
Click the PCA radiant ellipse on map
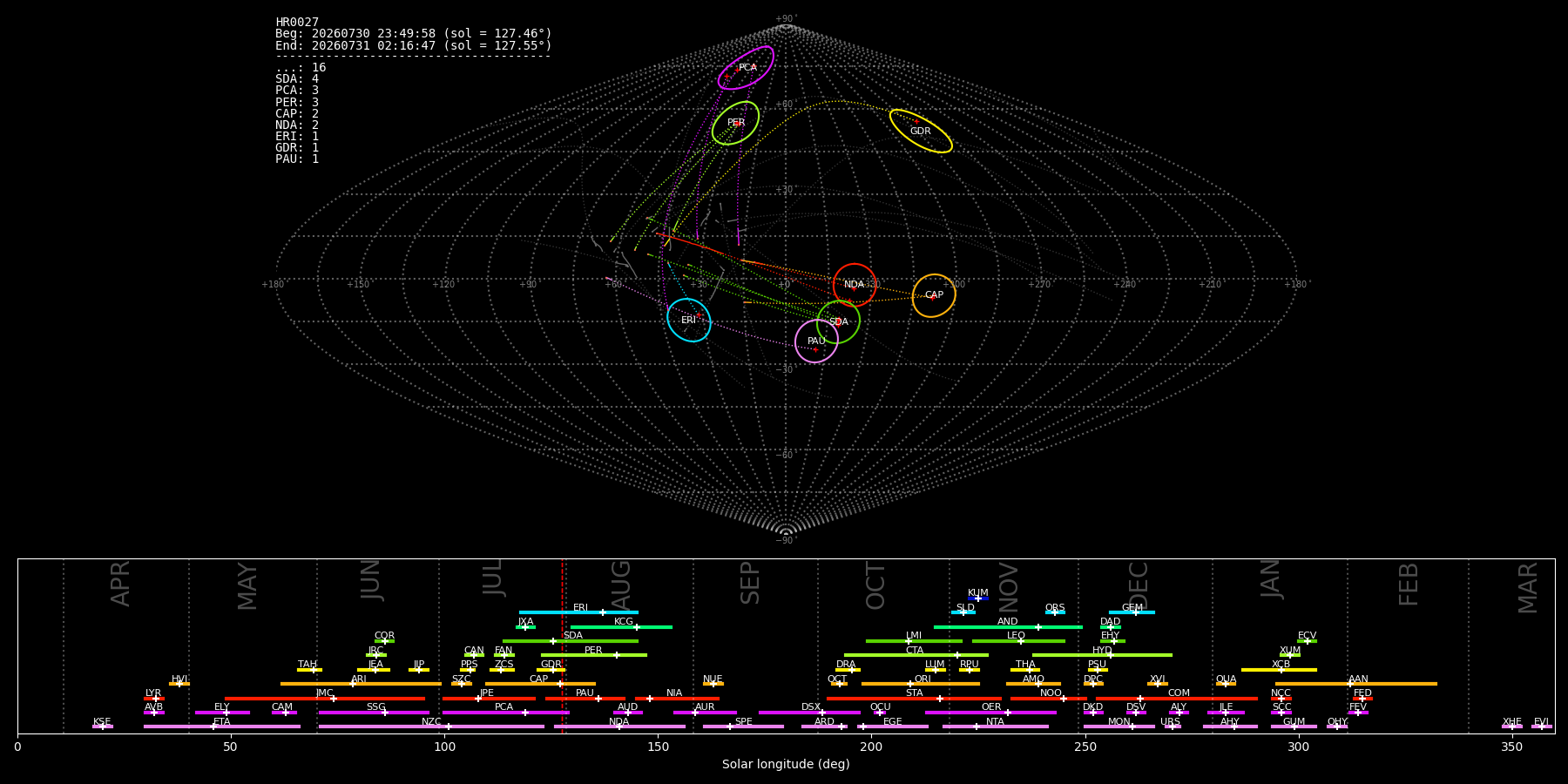[x=746, y=68]
